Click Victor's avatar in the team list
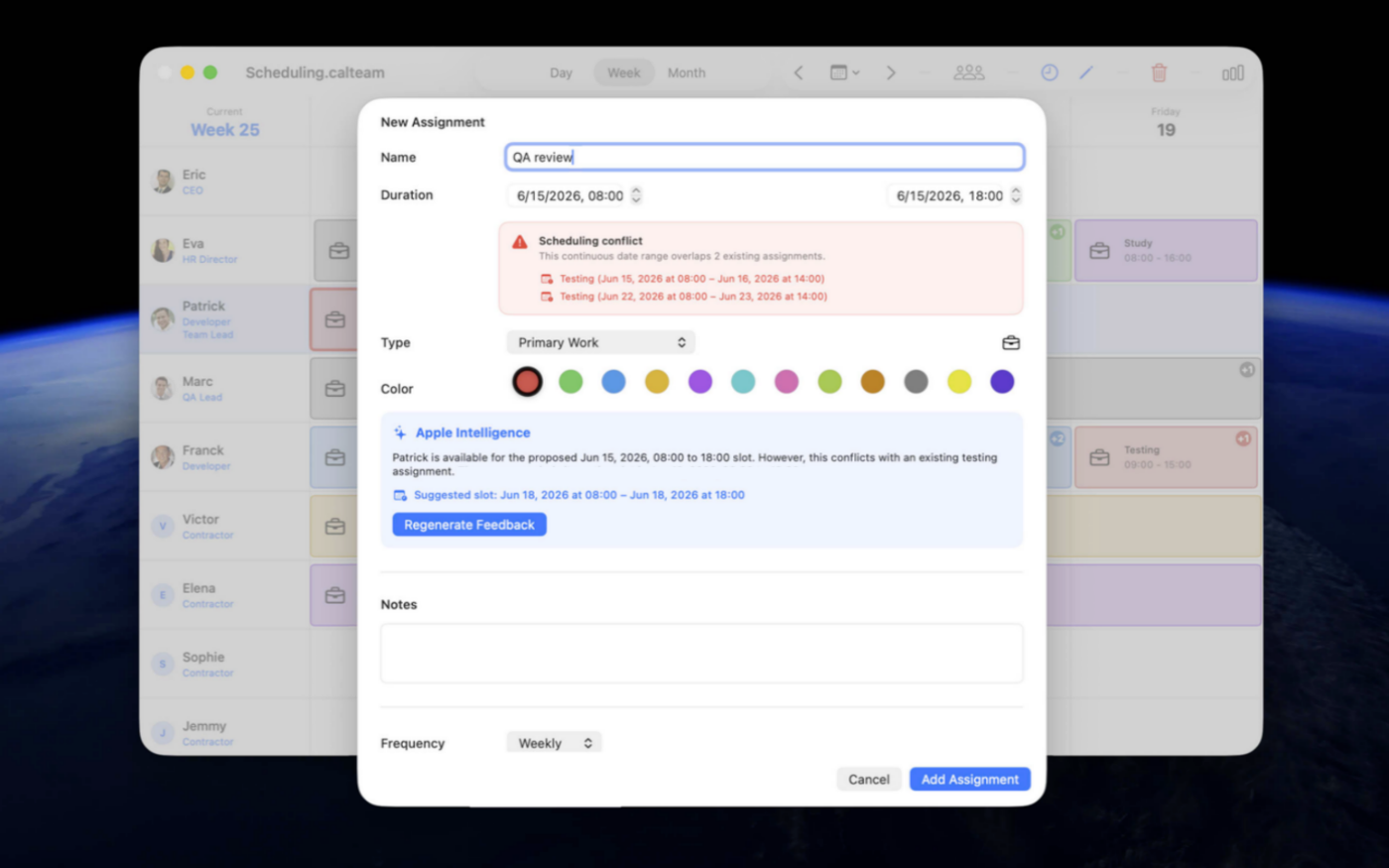Screen dimensions: 1389x868 [163, 526]
